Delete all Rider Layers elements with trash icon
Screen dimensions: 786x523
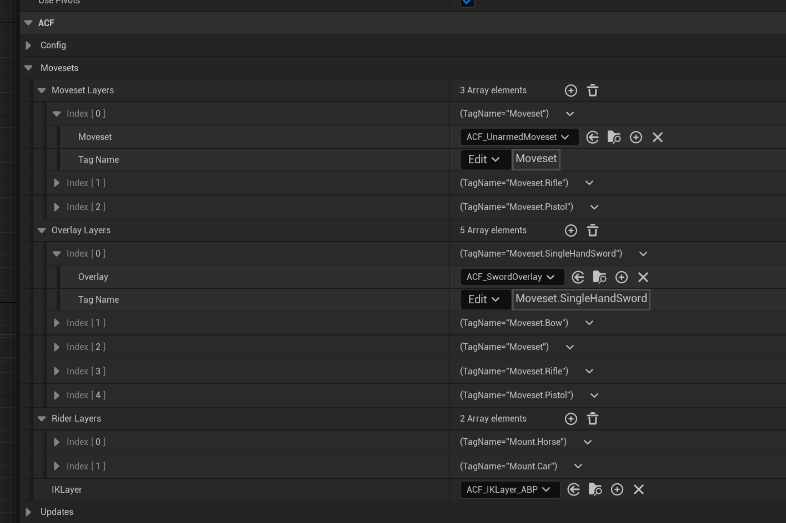coord(592,419)
